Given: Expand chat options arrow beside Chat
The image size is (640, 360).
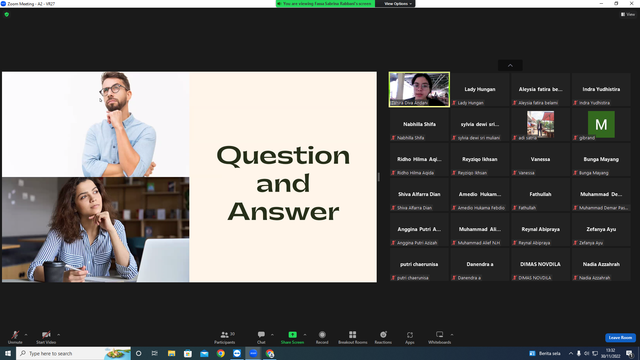Looking at the screenshot, I should [x=272, y=335].
